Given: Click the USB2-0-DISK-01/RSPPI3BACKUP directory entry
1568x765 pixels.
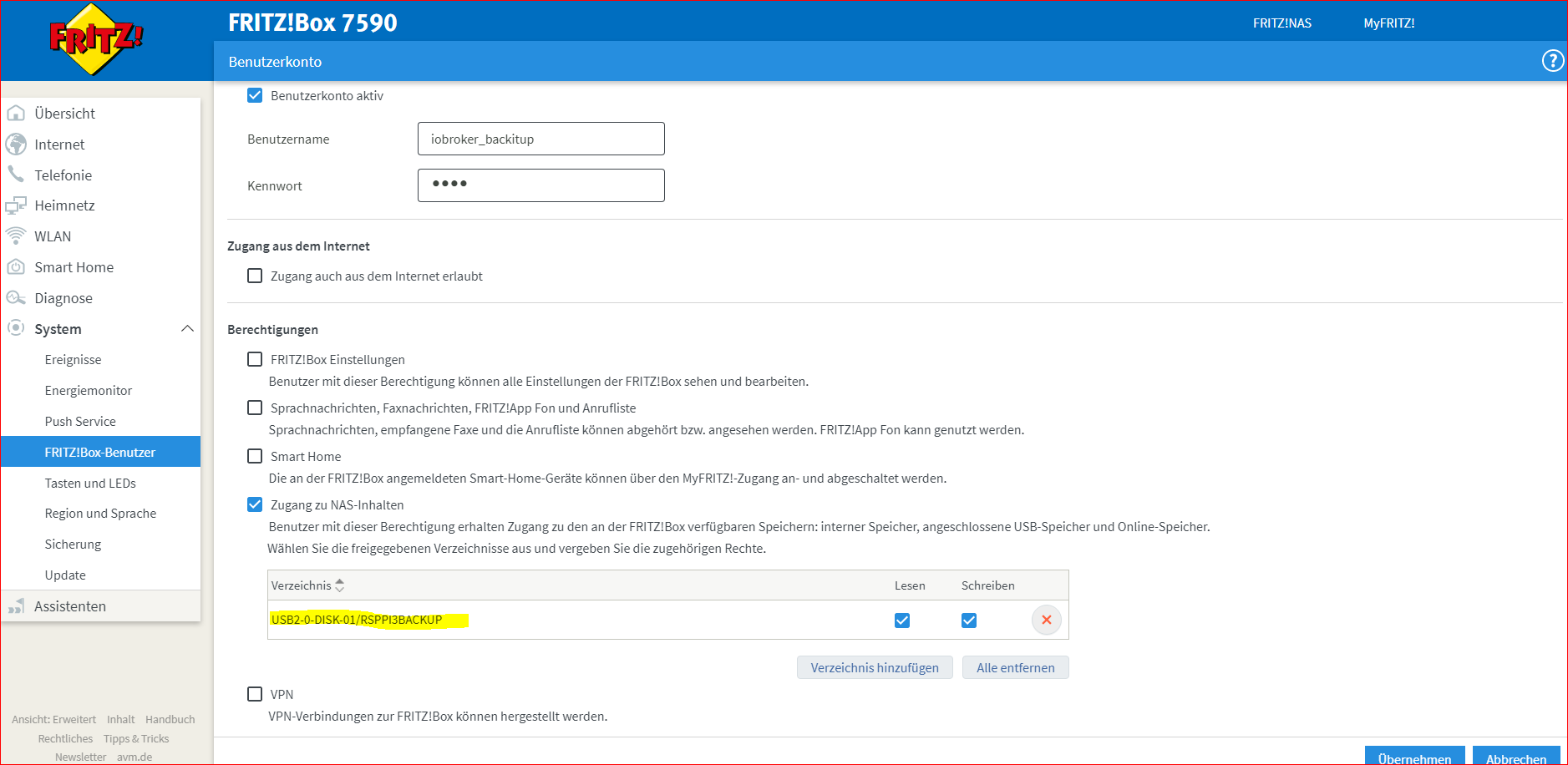Looking at the screenshot, I should (x=357, y=620).
